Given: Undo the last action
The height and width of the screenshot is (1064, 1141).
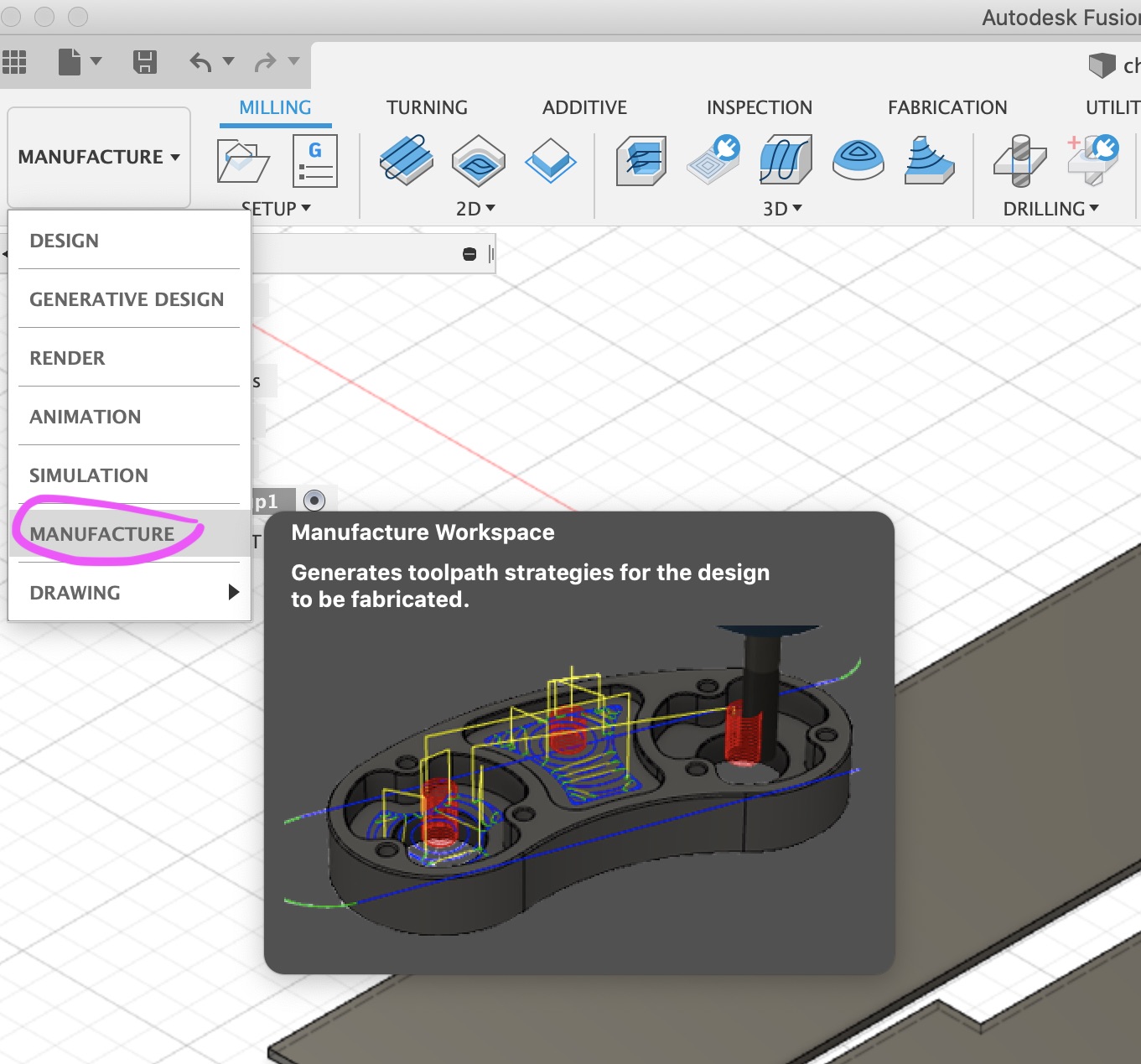Looking at the screenshot, I should click(x=200, y=62).
